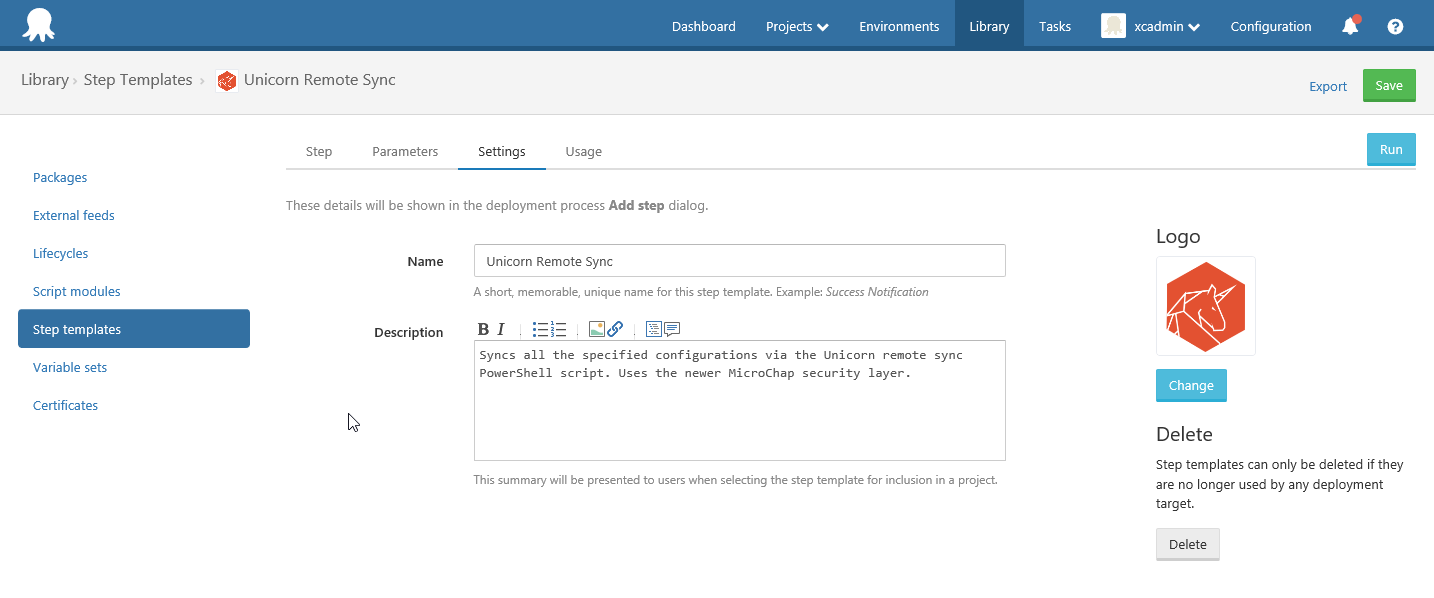Click the Unicorn icon in the breadcrumb

[226, 81]
